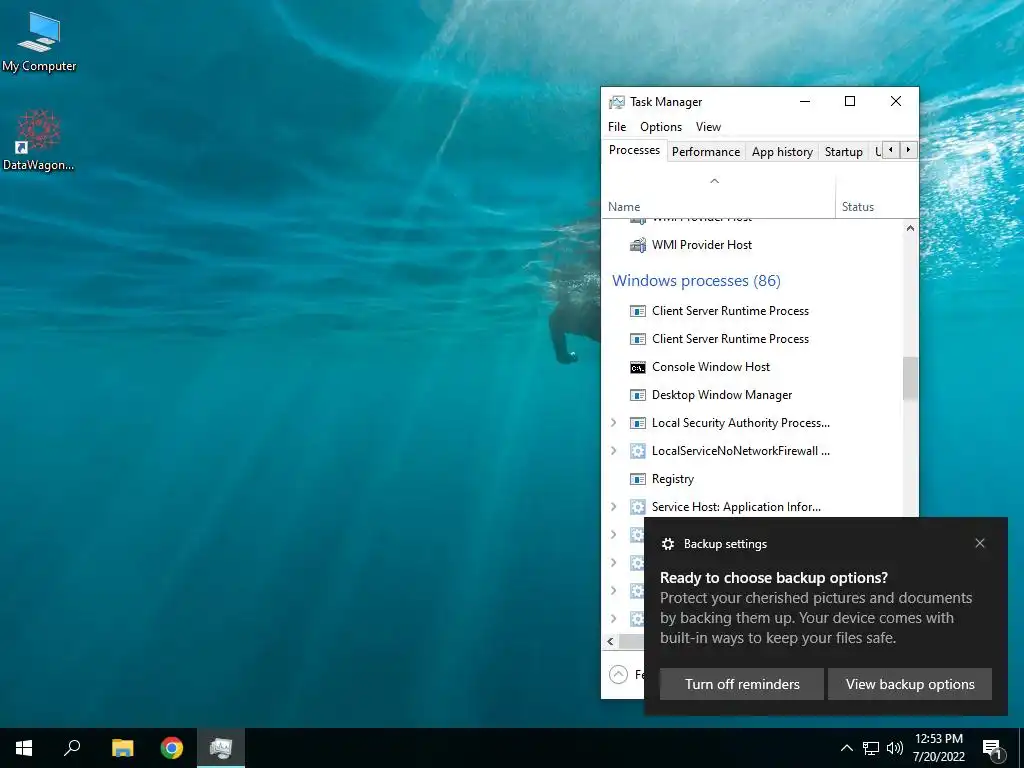1024x768 pixels.
Task: Click the WMI Provider Host process icon
Action: pos(637,245)
